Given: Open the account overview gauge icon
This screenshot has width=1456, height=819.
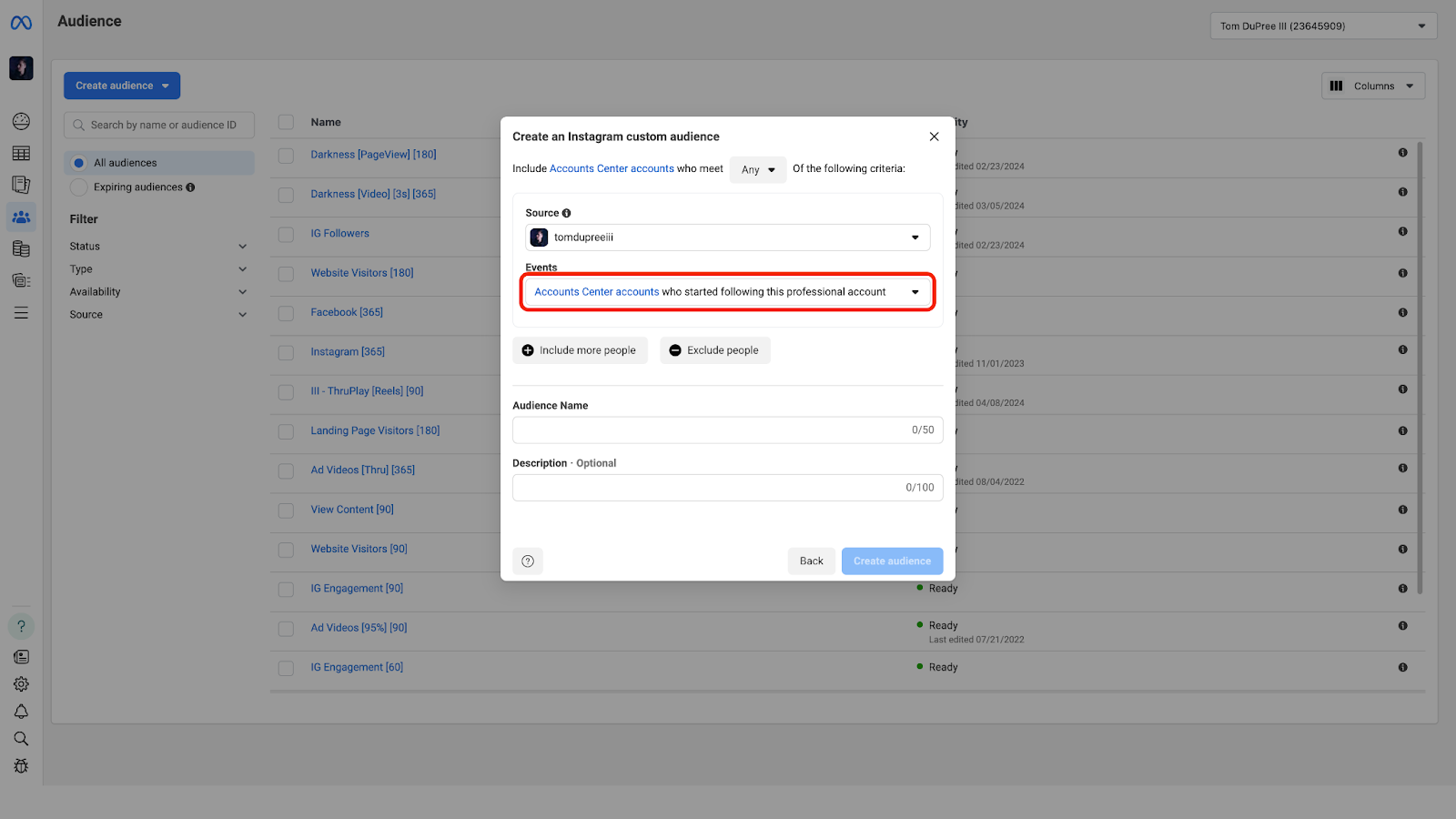Looking at the screenshot, I should [x=21, y=121].
